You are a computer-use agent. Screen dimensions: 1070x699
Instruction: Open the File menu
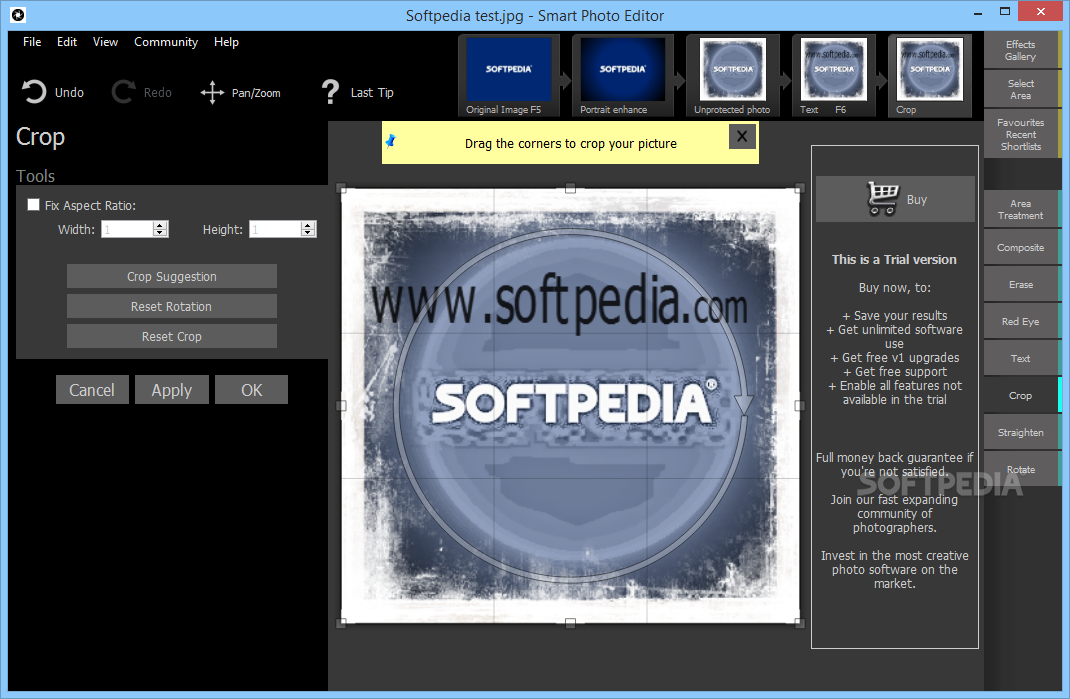point(32,42)
